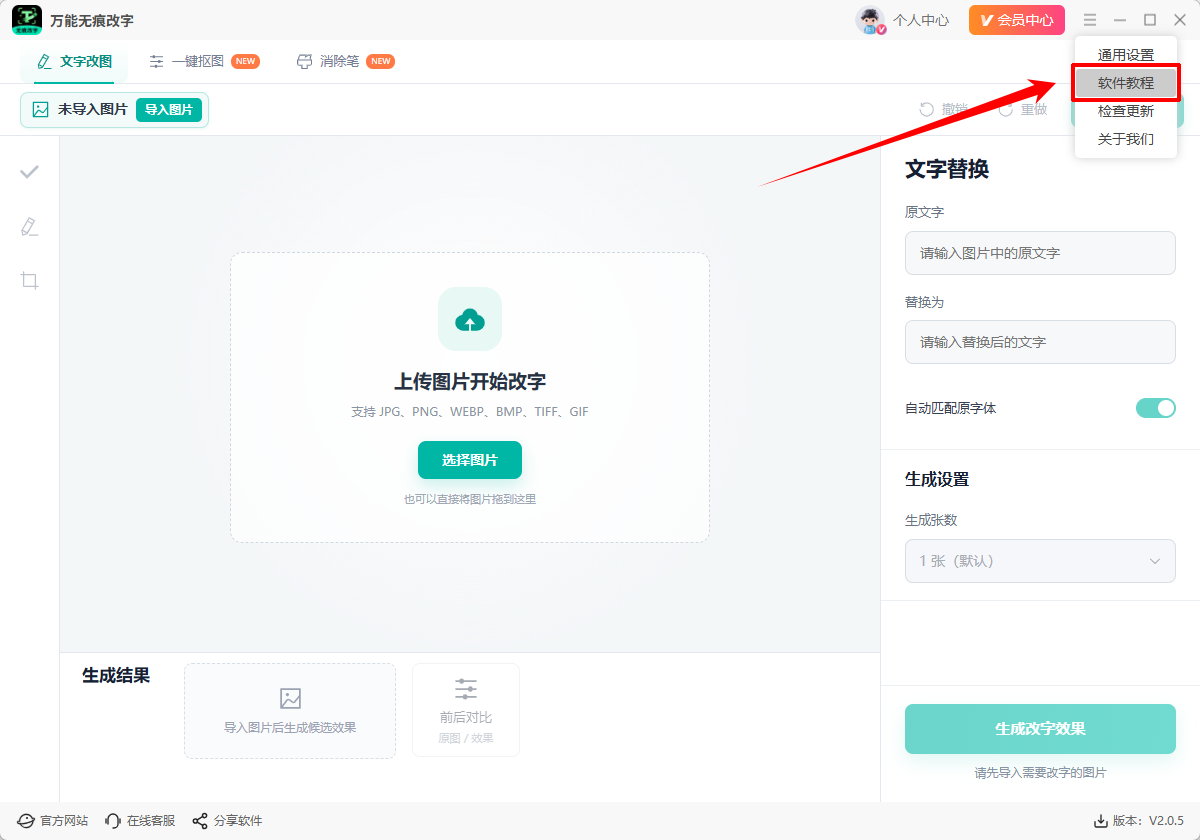Choose 关于我们 from the menu
The width and height of the screenshot is (1200, 840).
[x=1126, y=139]
